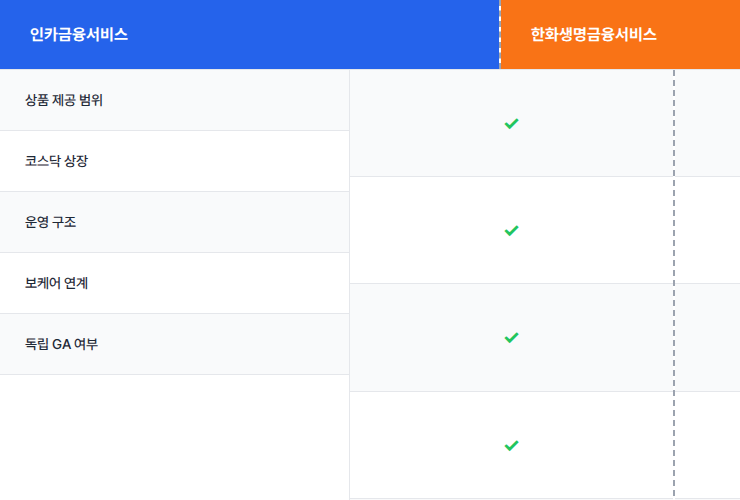Click the topmost green checkmark icon

click(511, 124)
